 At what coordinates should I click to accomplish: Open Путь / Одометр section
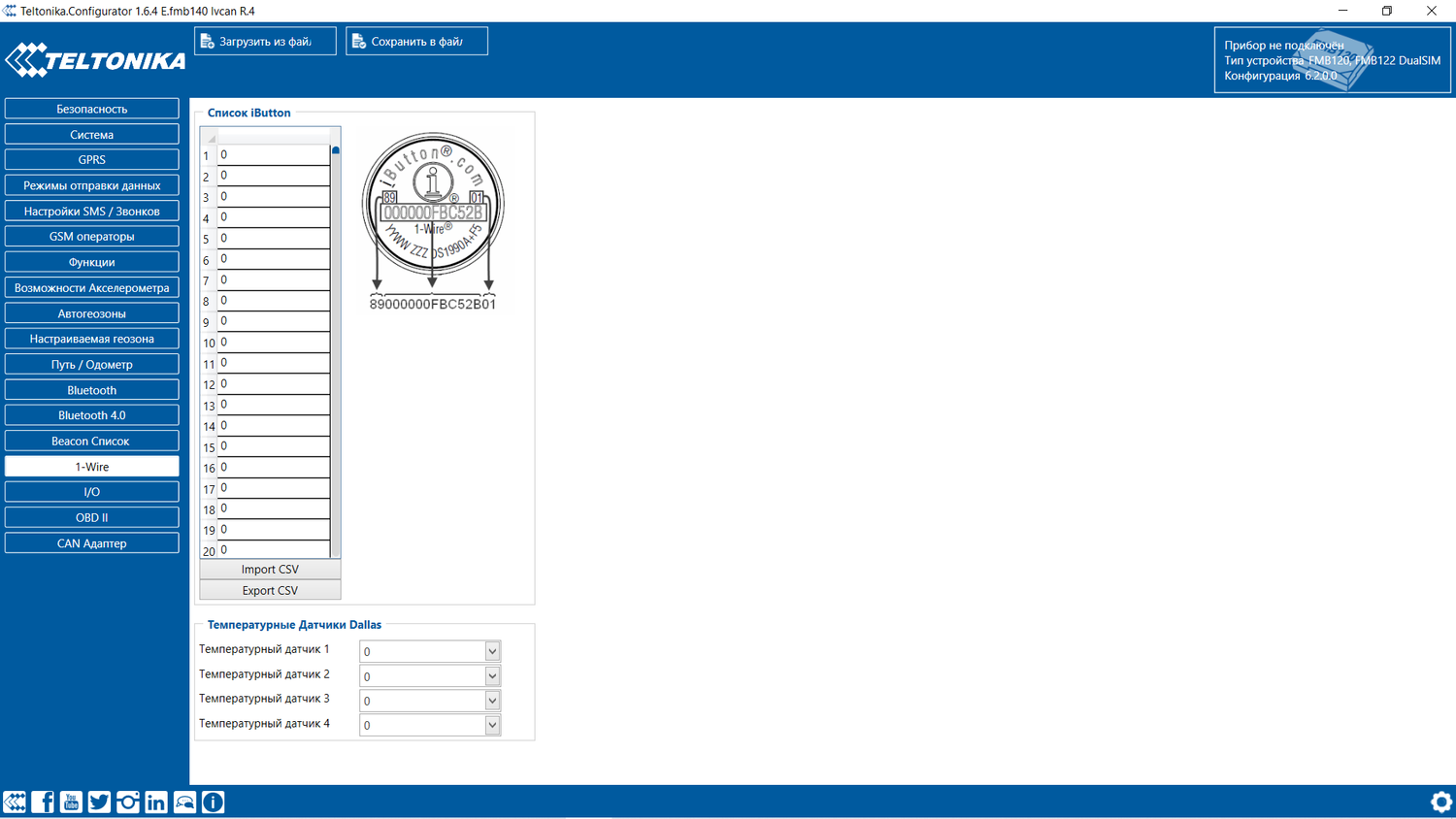coord(92,364)
